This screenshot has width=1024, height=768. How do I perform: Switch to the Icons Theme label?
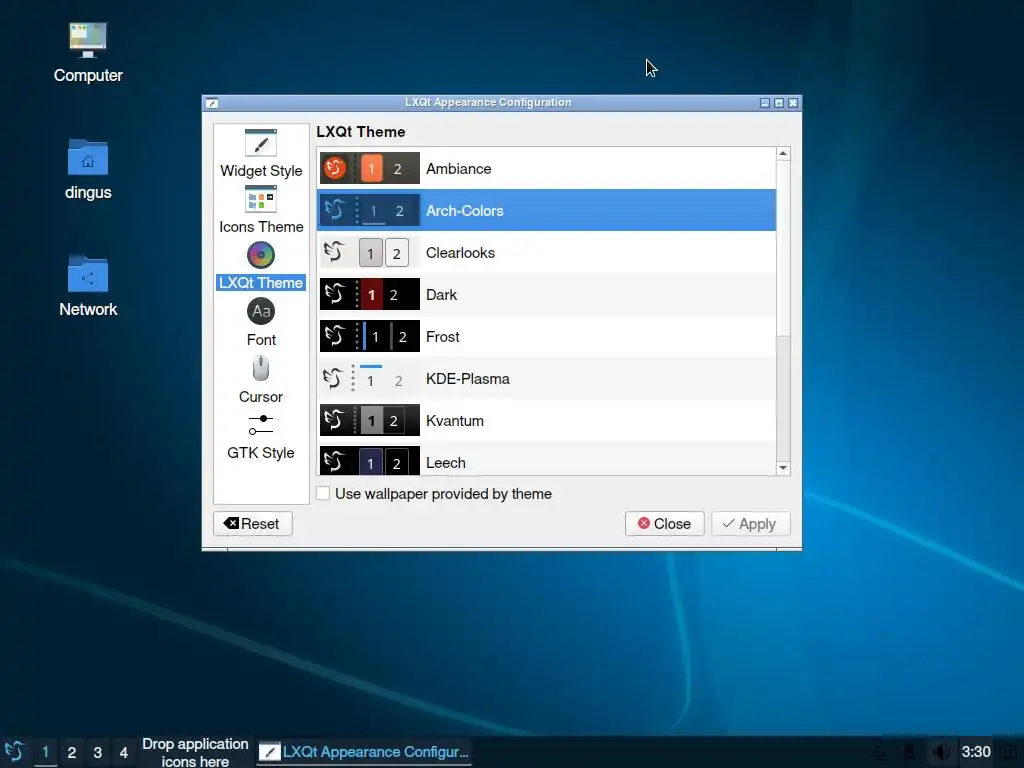(x=261, y=227)
